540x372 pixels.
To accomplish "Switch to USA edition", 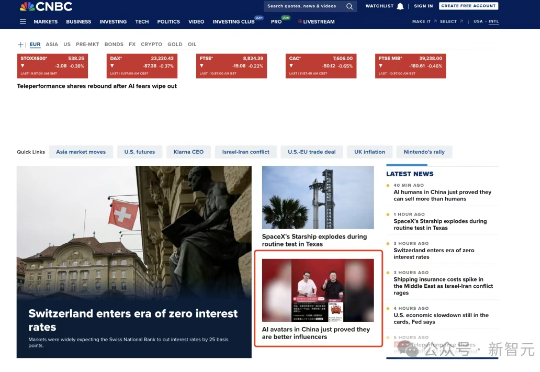I will click(478, 21).
